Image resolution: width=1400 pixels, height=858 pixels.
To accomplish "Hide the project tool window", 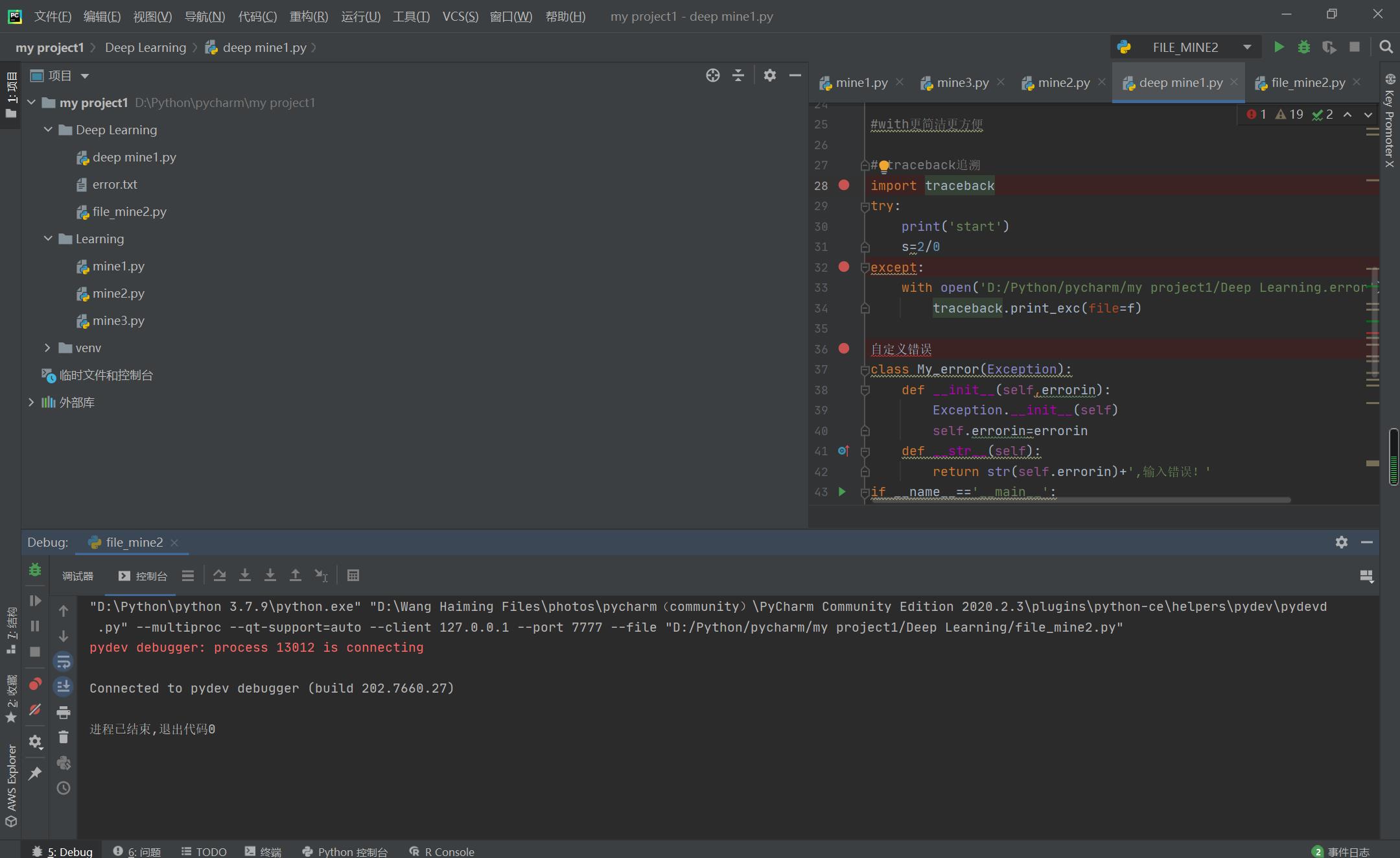I will (x=795, y=76).
